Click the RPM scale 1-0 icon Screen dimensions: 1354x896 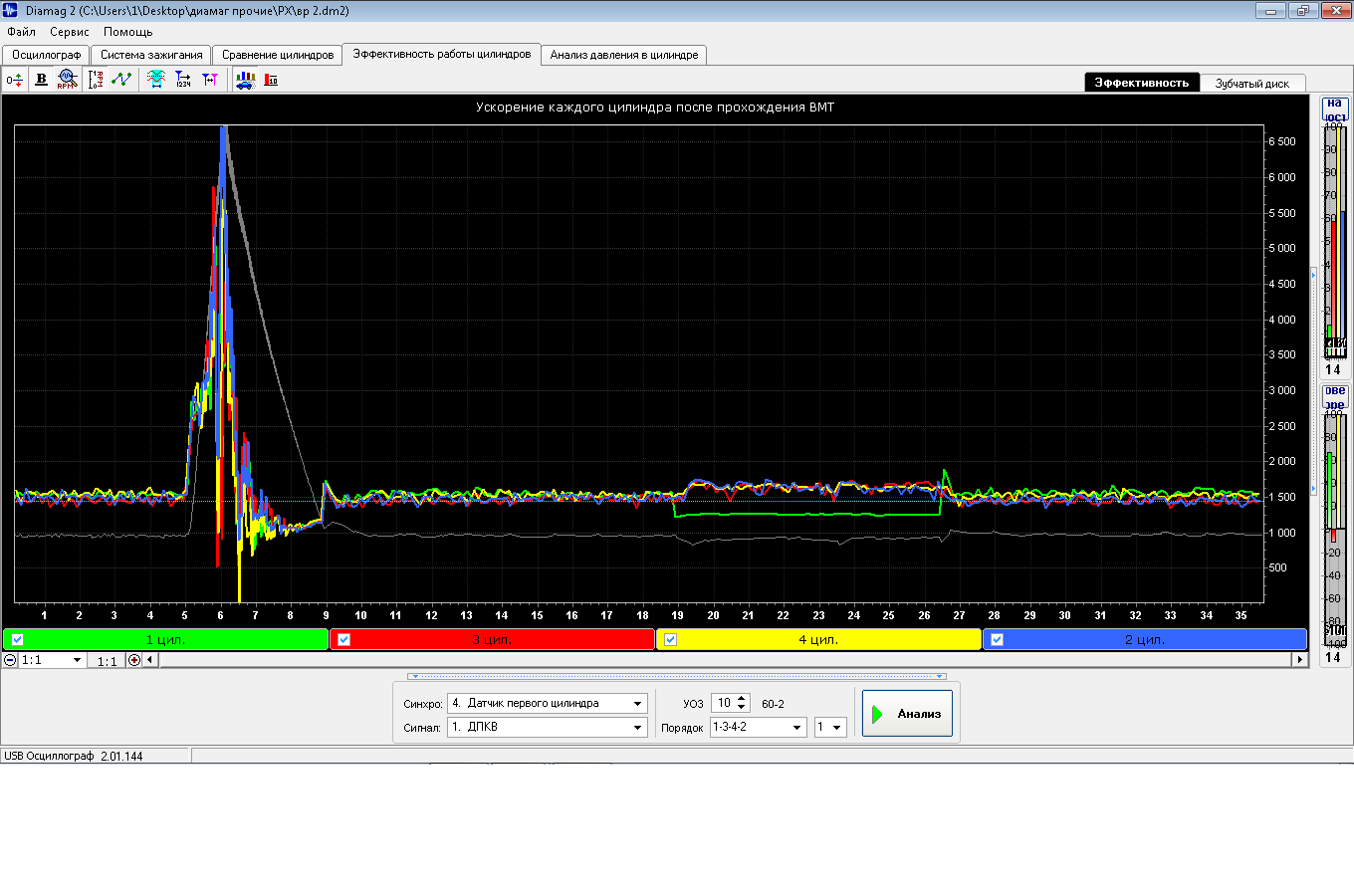click(x=96, y=80)
